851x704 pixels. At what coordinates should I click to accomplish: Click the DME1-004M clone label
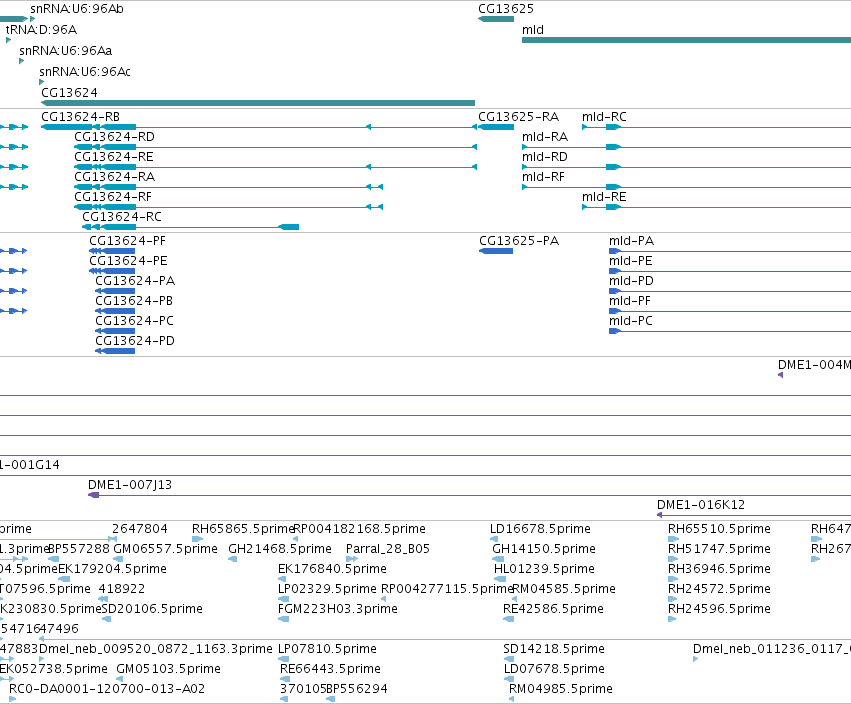tap(814, 365)
